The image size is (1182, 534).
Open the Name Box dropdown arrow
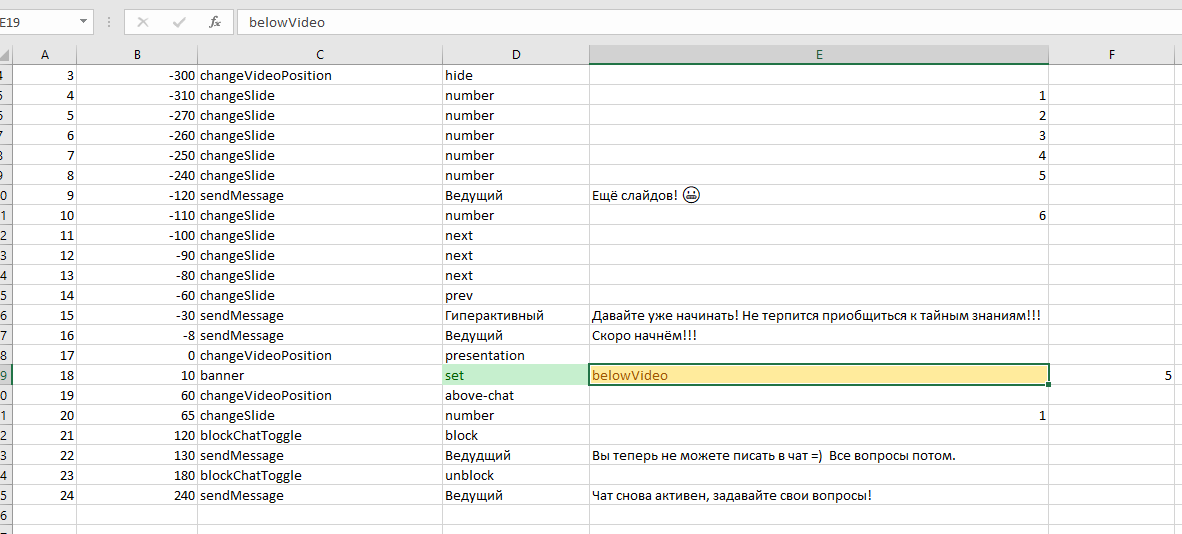78,22
